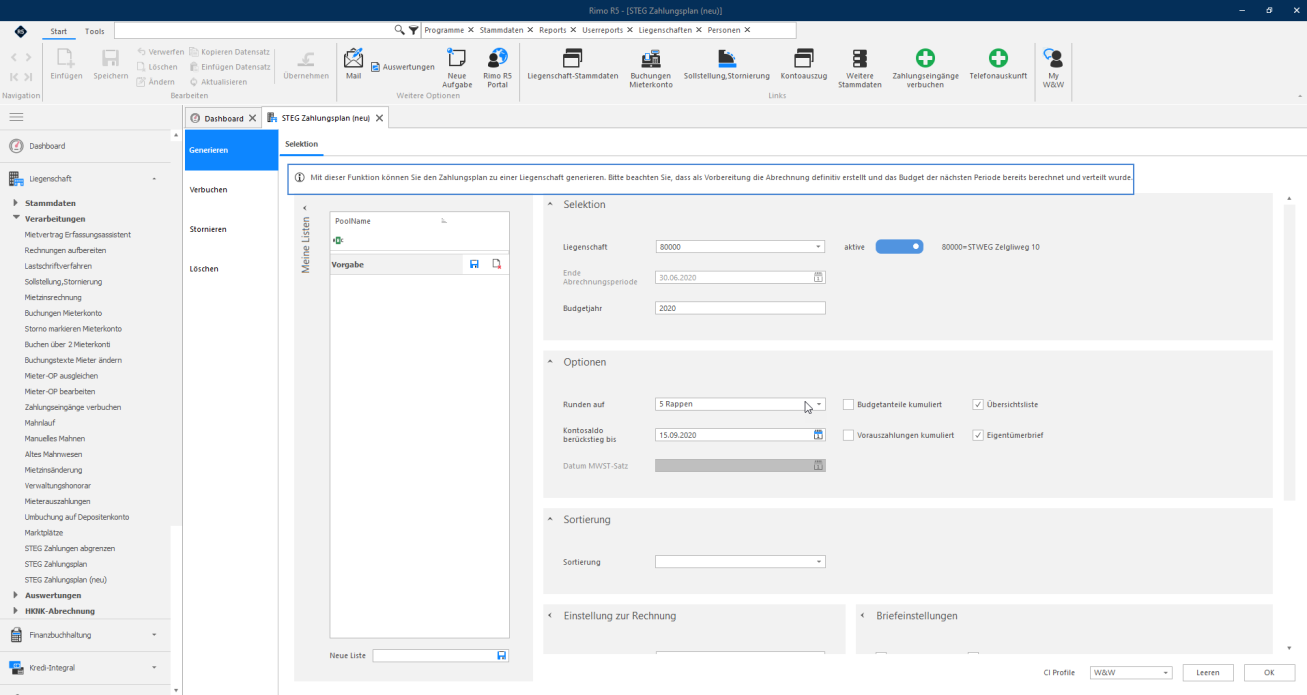
Task: Open the Liegenschaft dropdown
Action: 819,246
